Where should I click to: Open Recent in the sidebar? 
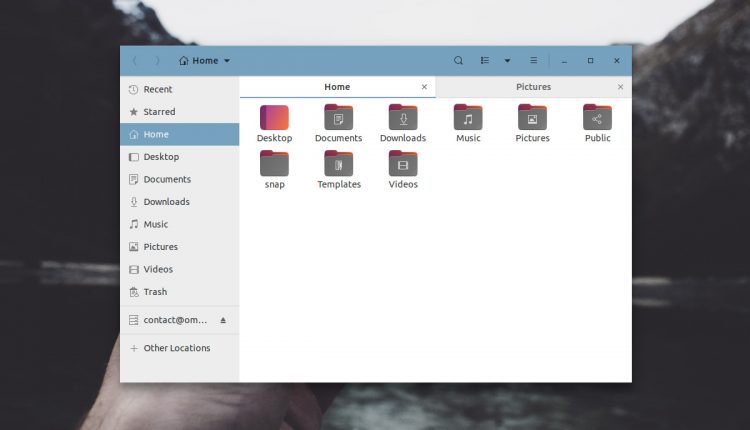[x=180, y=89]
